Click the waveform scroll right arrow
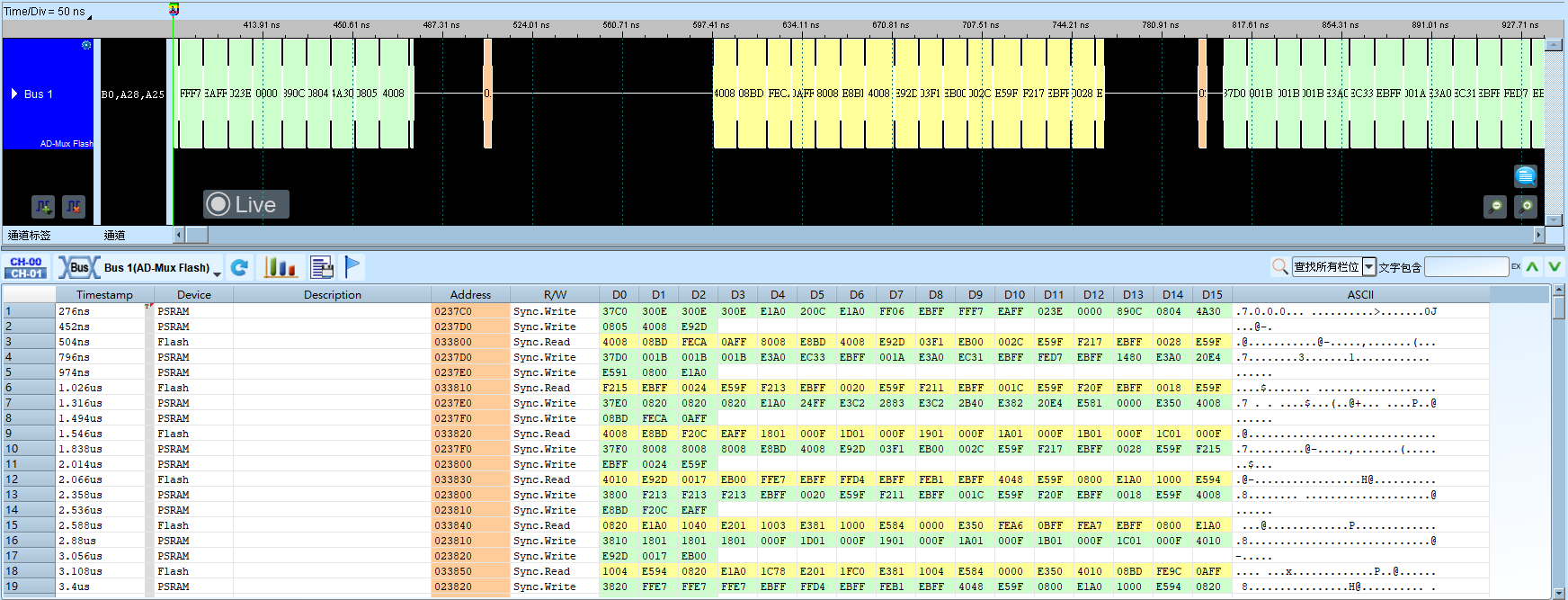Image resolution: width=1568 pixels, height=600 pixels. 1538,235
